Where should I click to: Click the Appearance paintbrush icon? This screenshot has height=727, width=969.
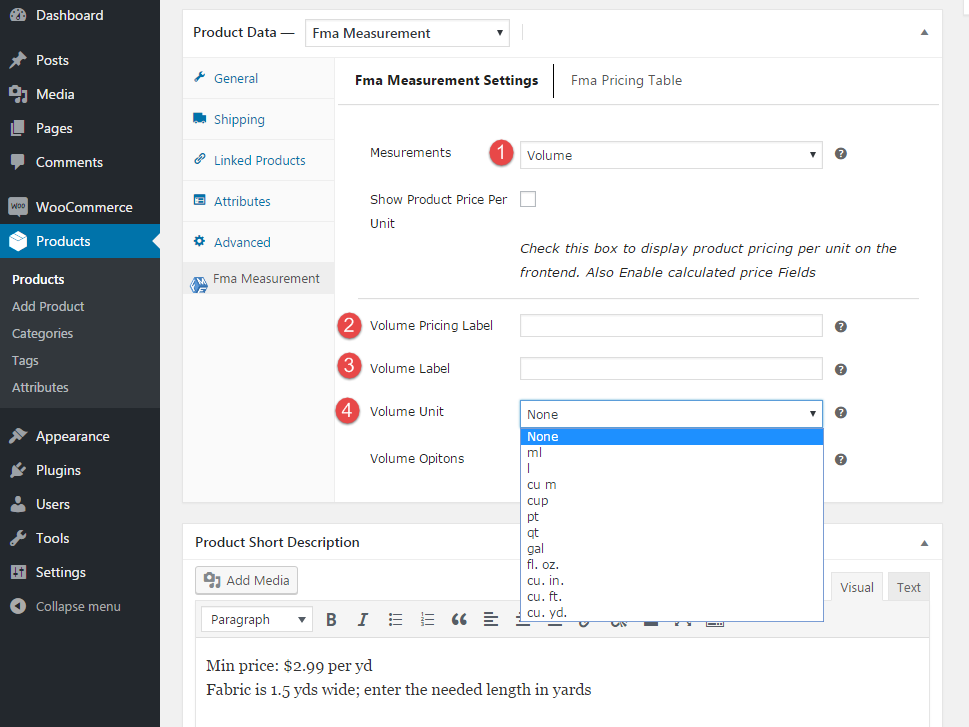tap(18, 436)
